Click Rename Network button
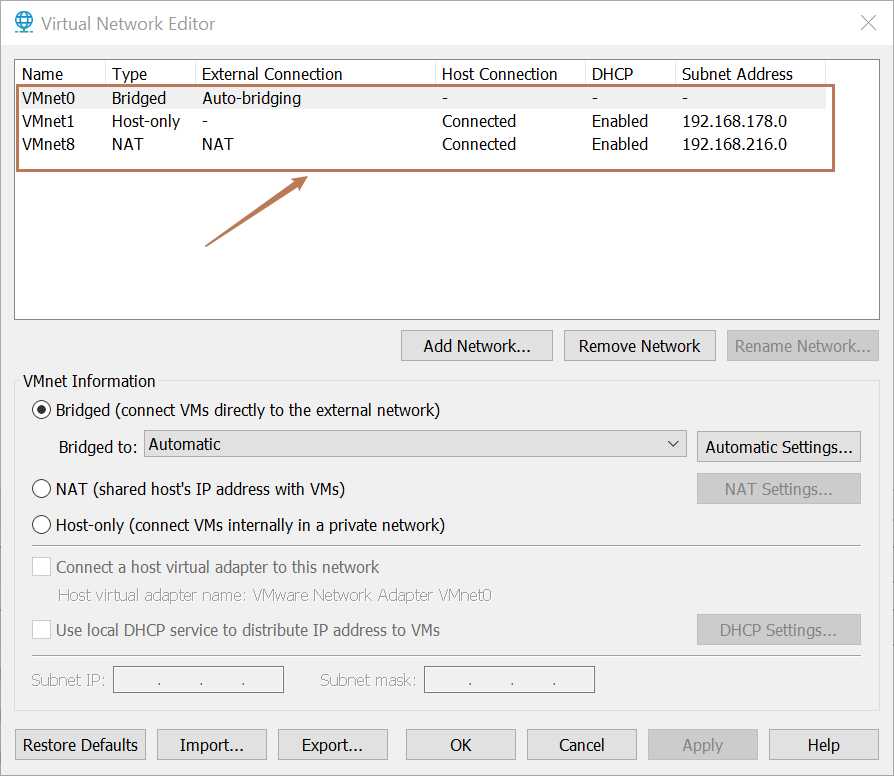Viewport: 894px width, 776px height. click(802, 346)
